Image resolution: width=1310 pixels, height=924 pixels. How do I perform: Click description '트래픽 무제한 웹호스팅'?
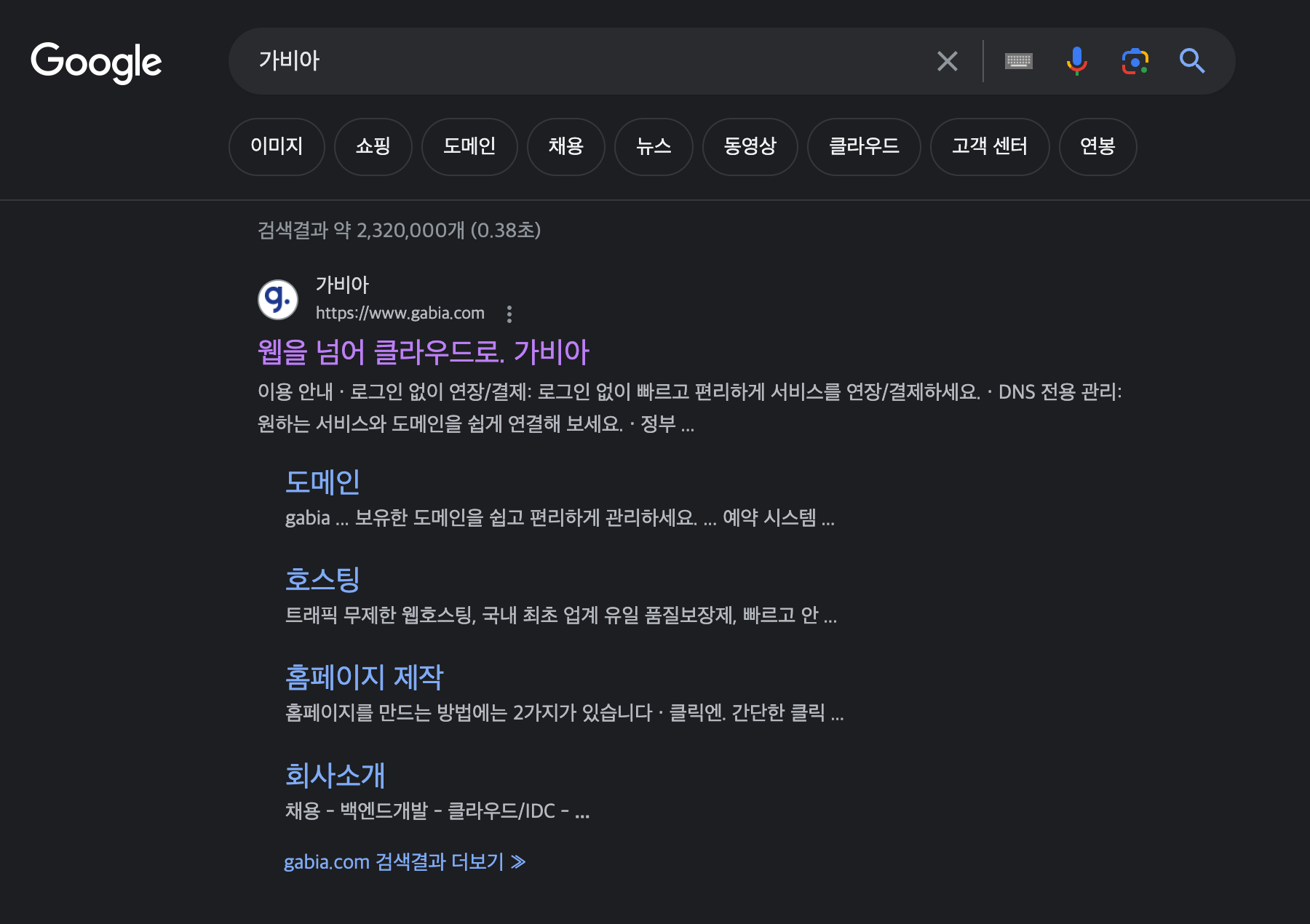(561, 616)
